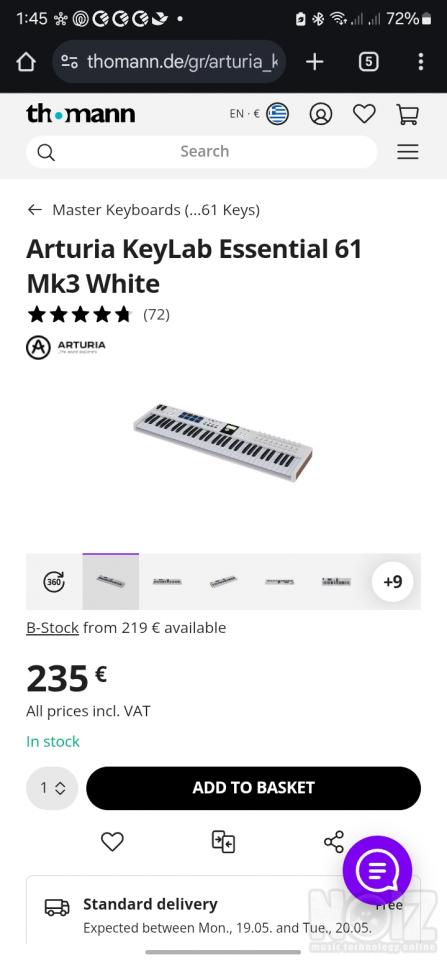The width and height of the screenshot is (447, 960).
Task: Open the B-Stock link
Action: click(52, 628)
